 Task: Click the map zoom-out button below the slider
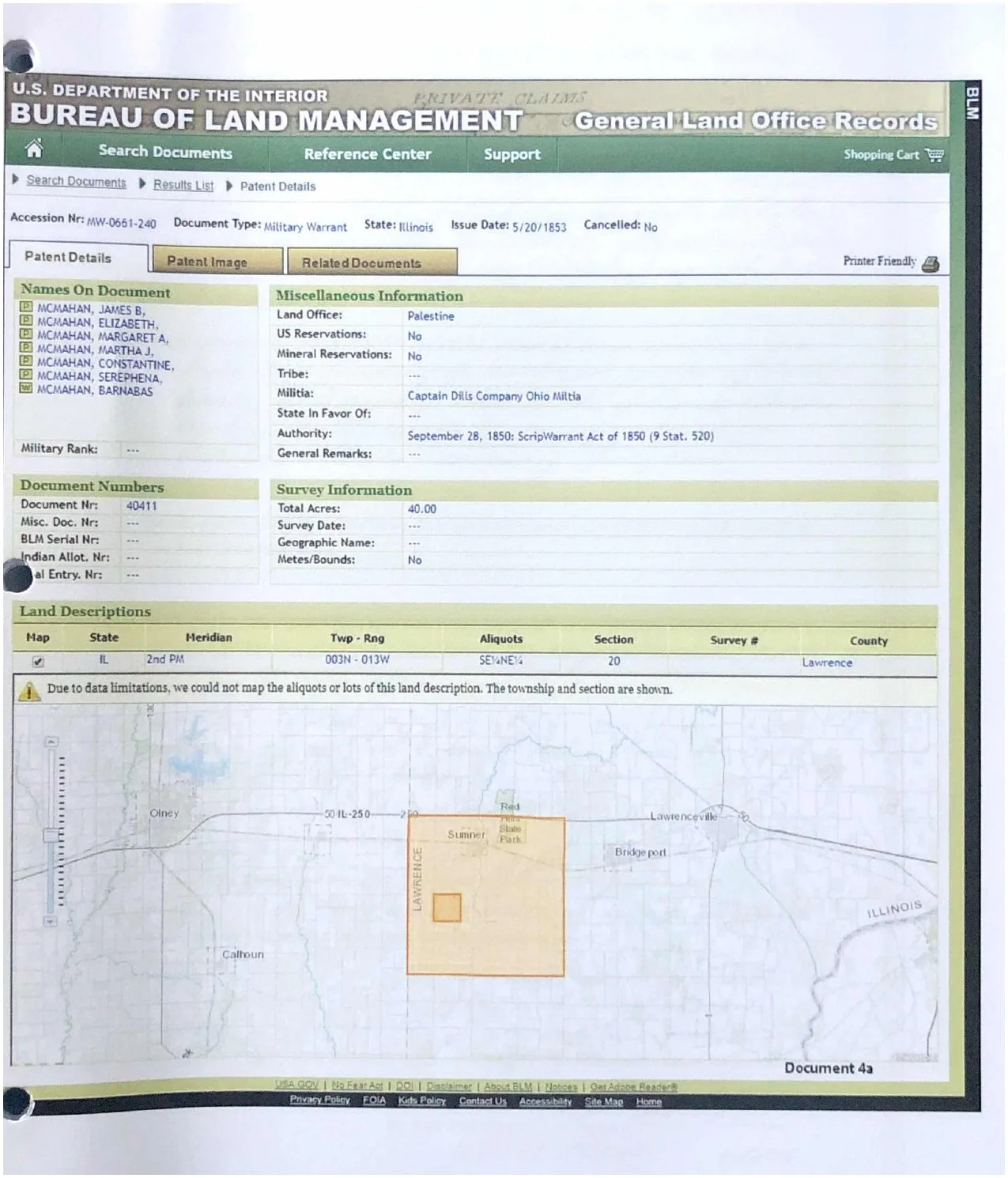(51, 921)
